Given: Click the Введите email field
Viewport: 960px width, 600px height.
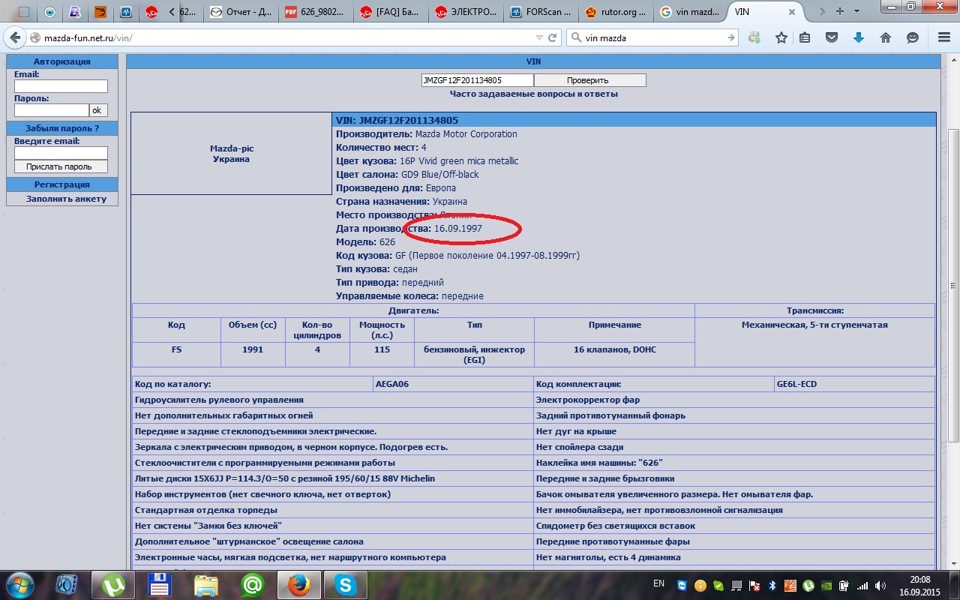Looking at the screenshot, I should click(x=61, y=152).
